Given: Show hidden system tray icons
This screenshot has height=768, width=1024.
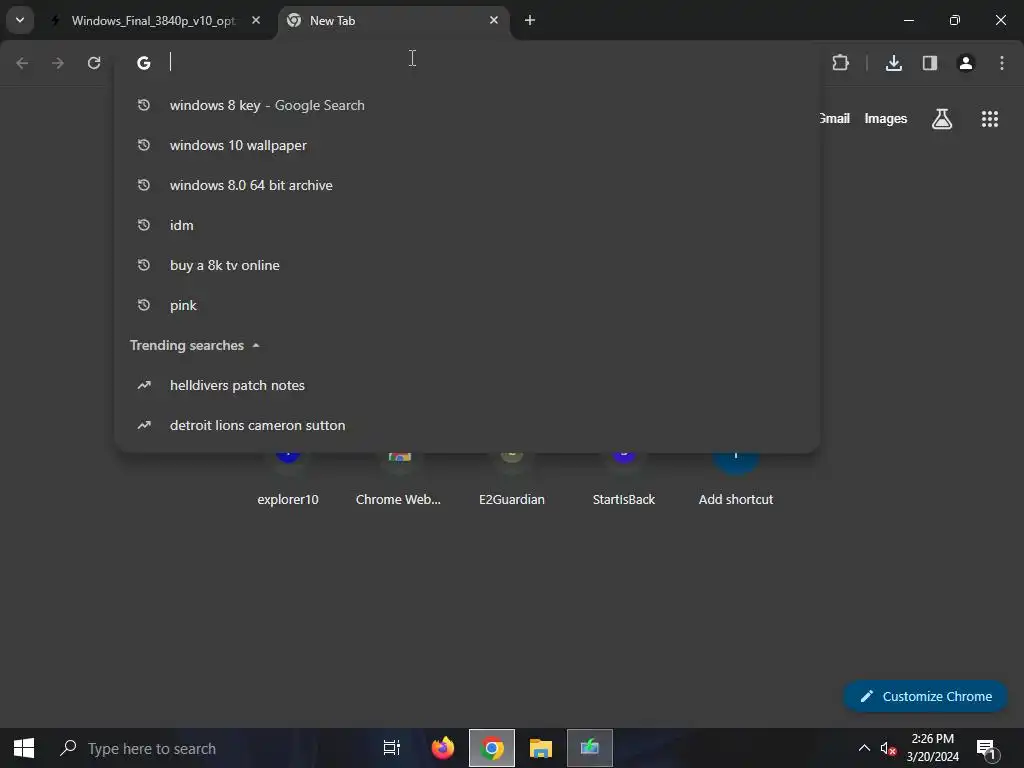Looking at the screenshot, I should coord(864,748).
